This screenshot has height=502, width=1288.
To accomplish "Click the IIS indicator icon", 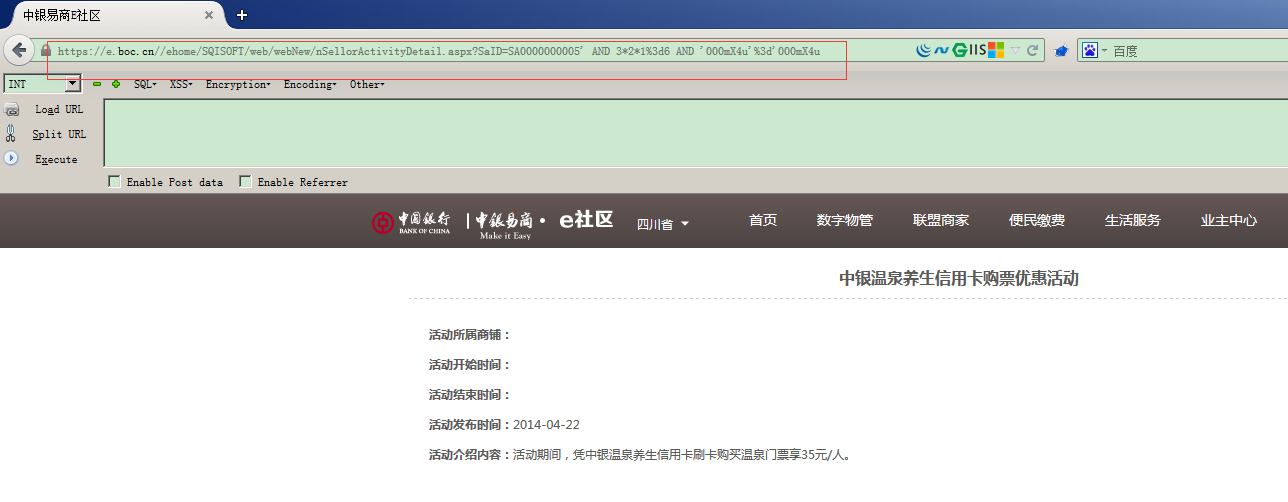I will point(976,50).
